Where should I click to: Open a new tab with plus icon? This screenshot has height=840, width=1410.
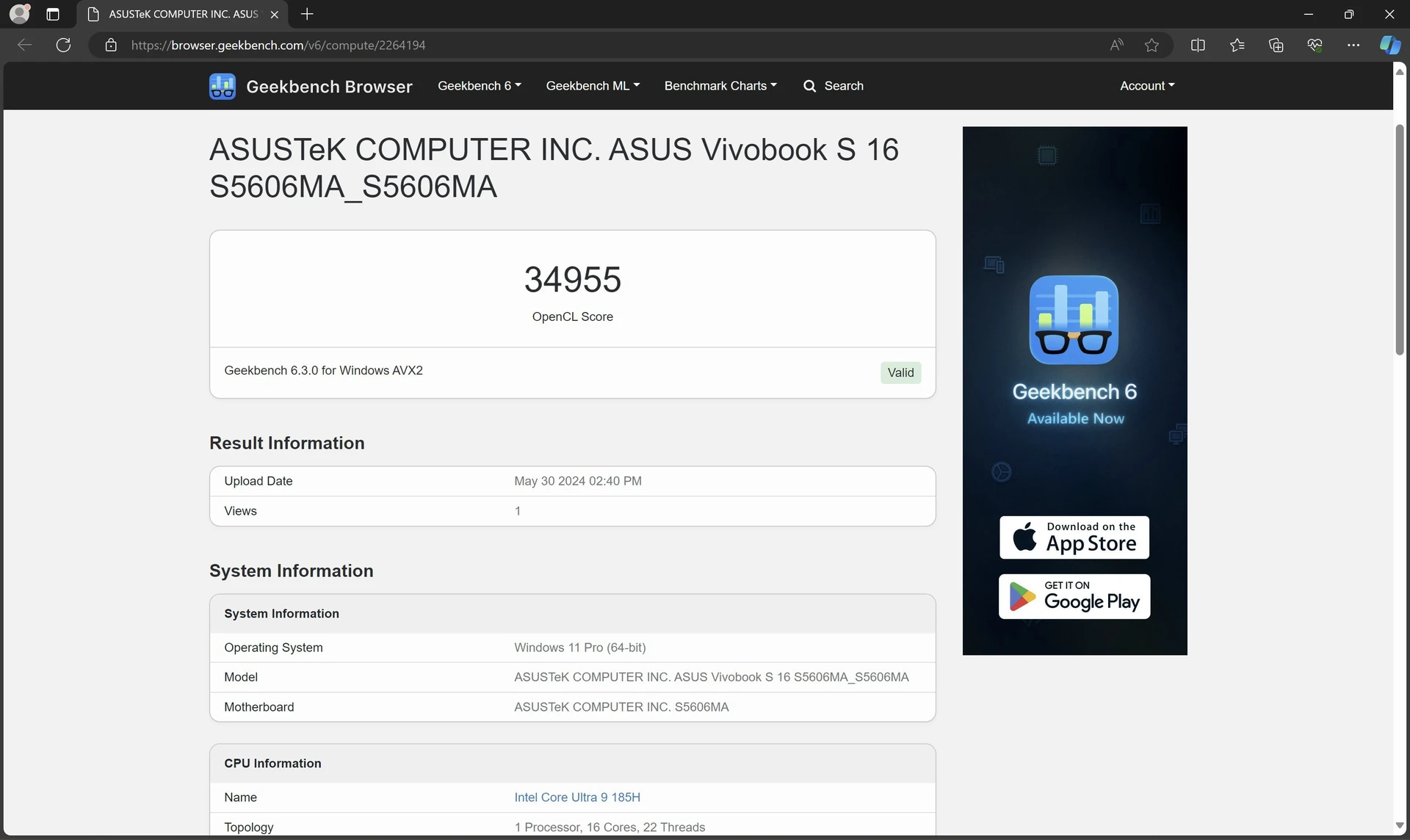pos(307,14)
